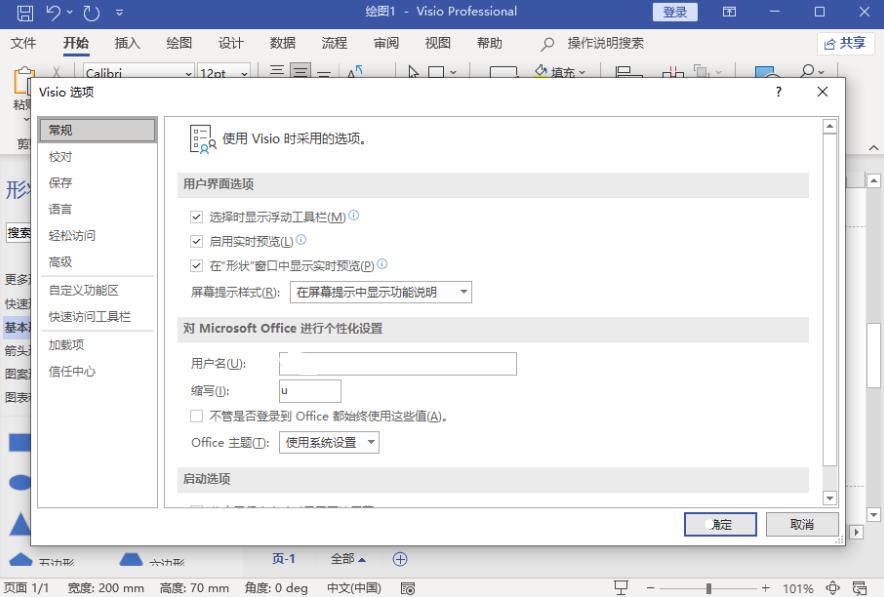Switch to the 数据 ribbon tab
Screen dimensions: 884x597
(282, 43)
